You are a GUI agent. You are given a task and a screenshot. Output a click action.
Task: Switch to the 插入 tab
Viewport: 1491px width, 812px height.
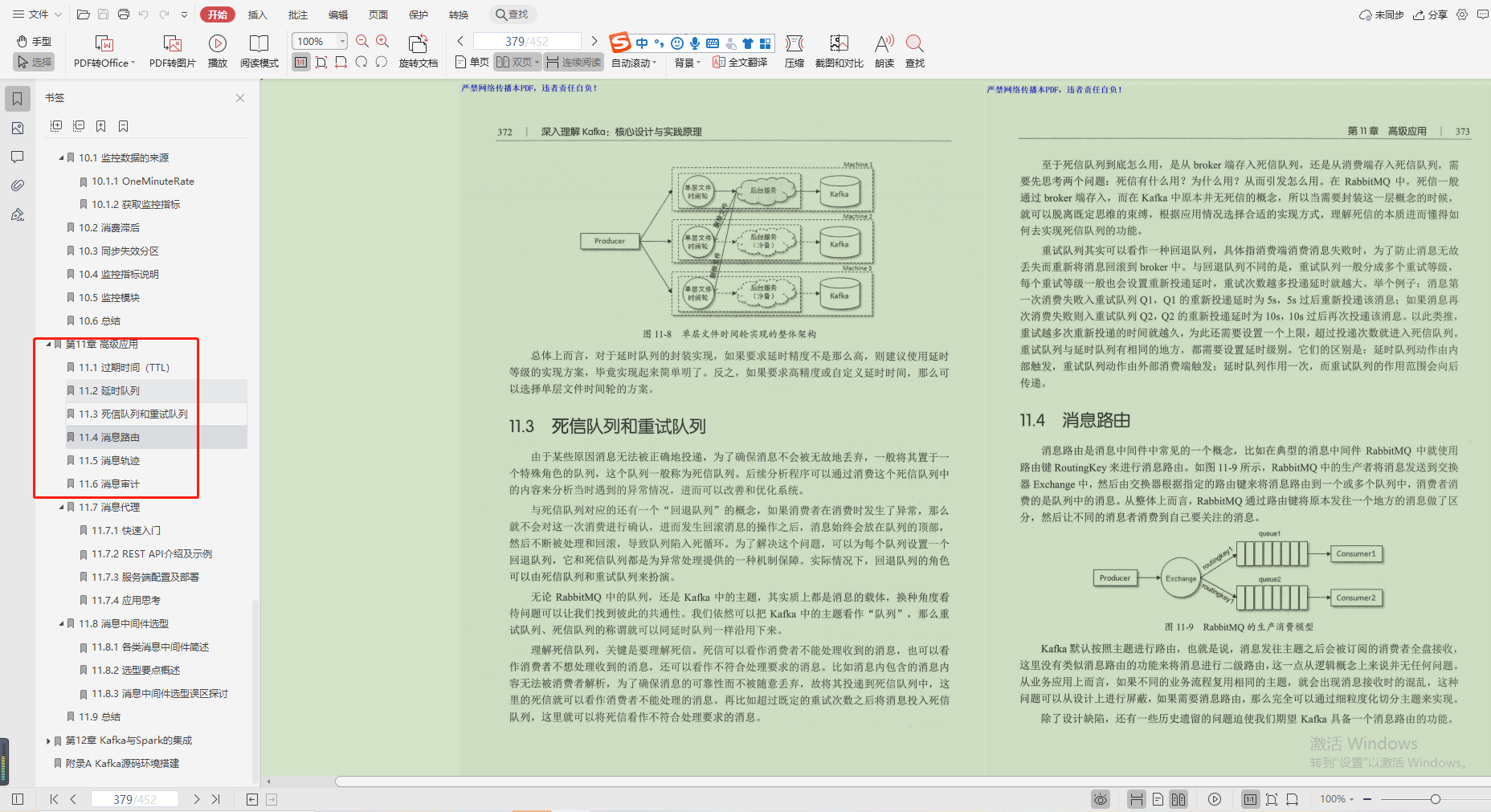[257, 14]
